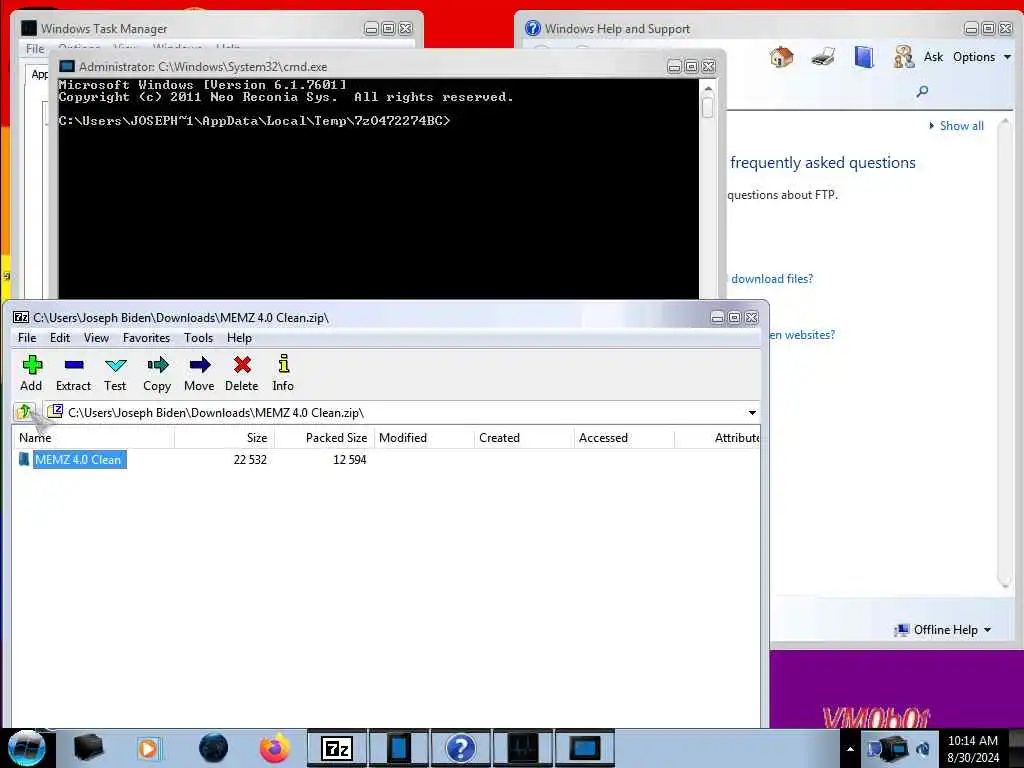Click the 'download files?' help link

tap(772, 279)
